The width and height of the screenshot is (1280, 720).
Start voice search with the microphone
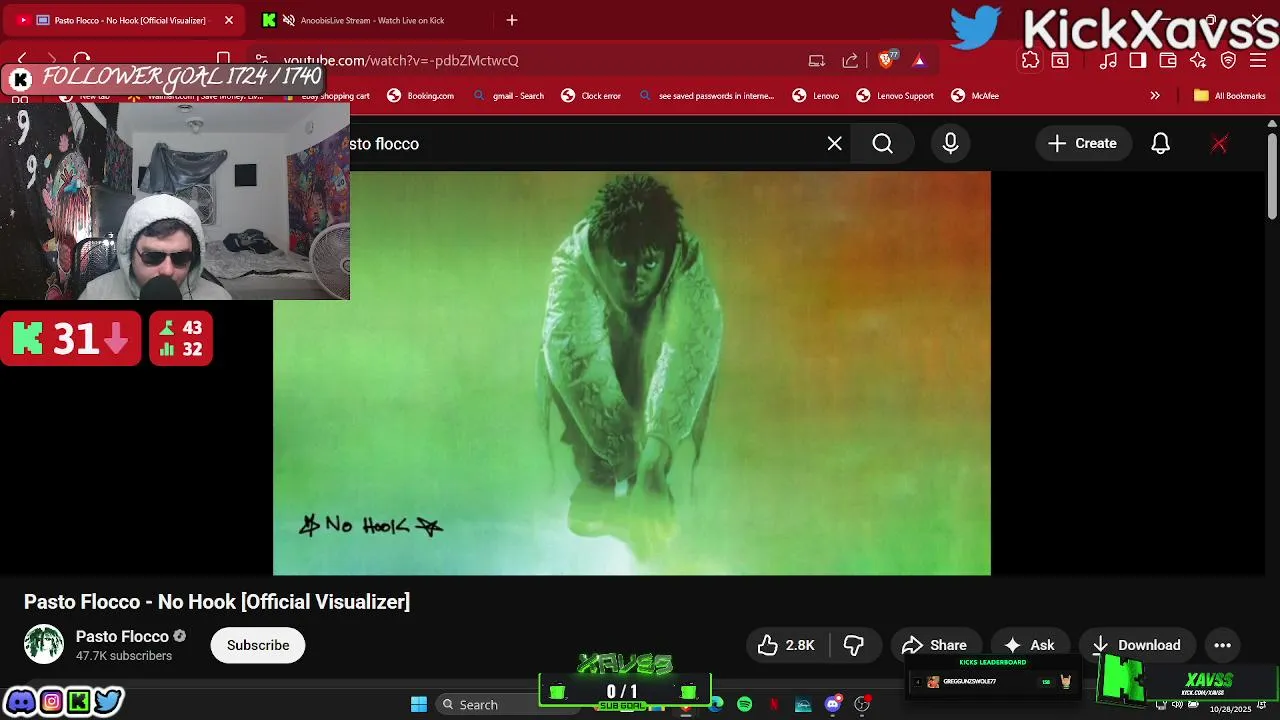950,144
